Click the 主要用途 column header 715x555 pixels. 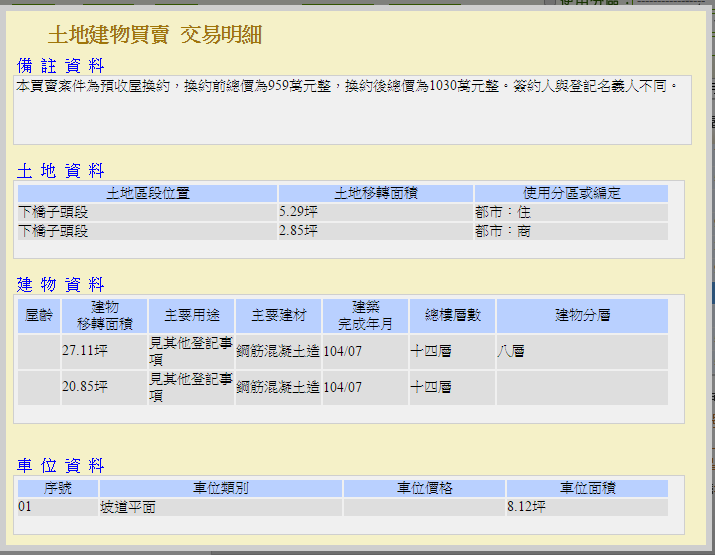click(x=192, y=316)
